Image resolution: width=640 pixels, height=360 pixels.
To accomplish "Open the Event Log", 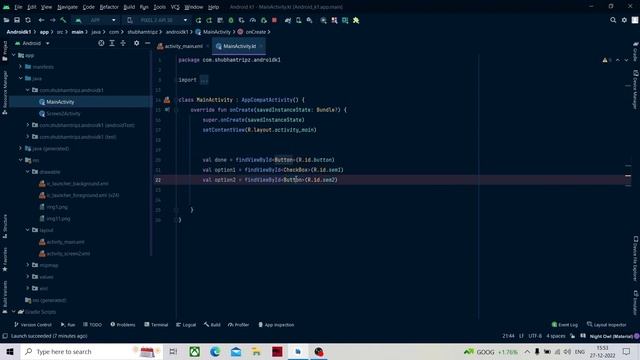I will tap(565, 325).
